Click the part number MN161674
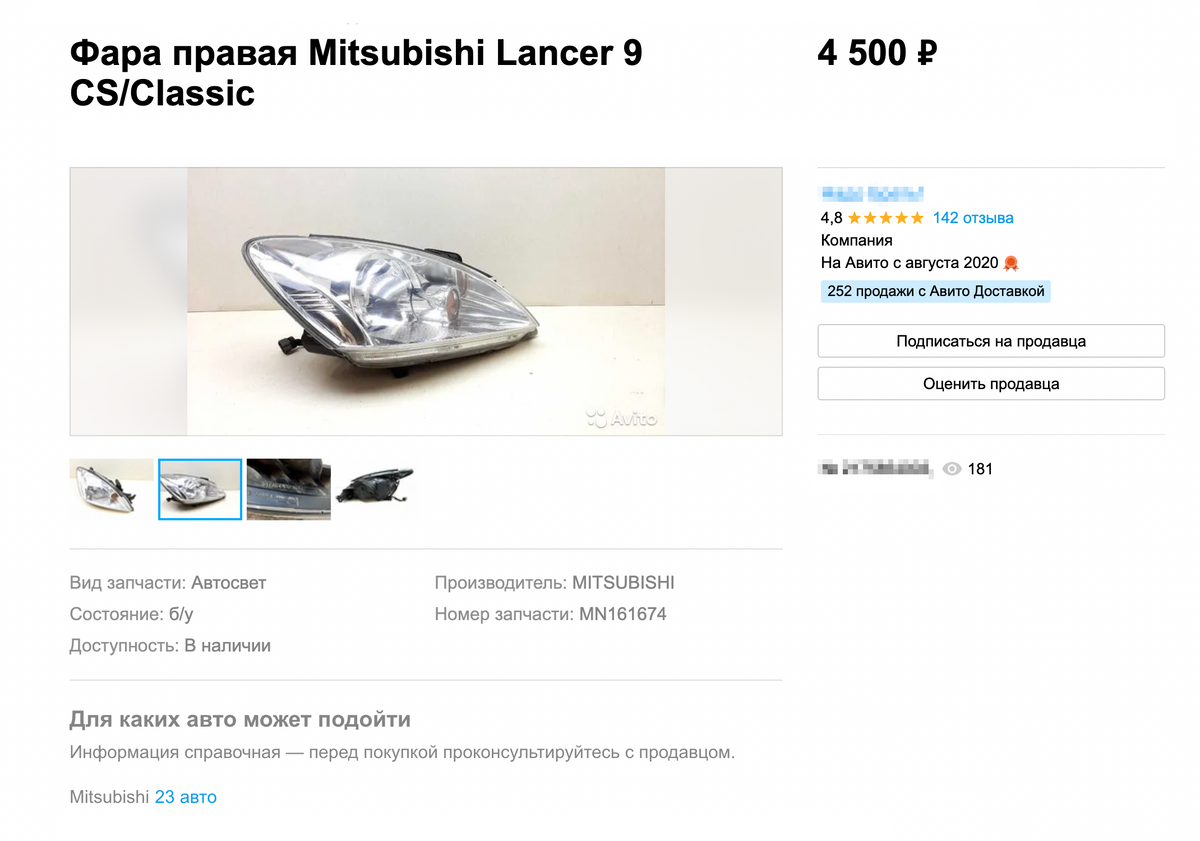 pyautogui.click(x=623, y=614)
